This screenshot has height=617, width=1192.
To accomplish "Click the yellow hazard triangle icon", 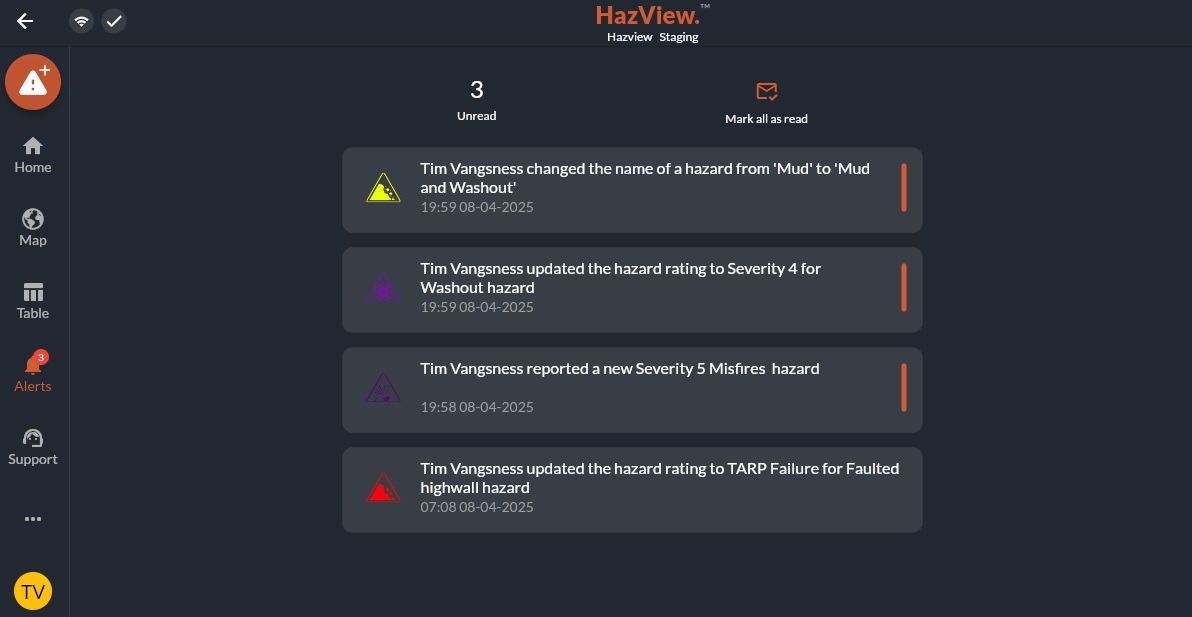I will pos(383,188).
